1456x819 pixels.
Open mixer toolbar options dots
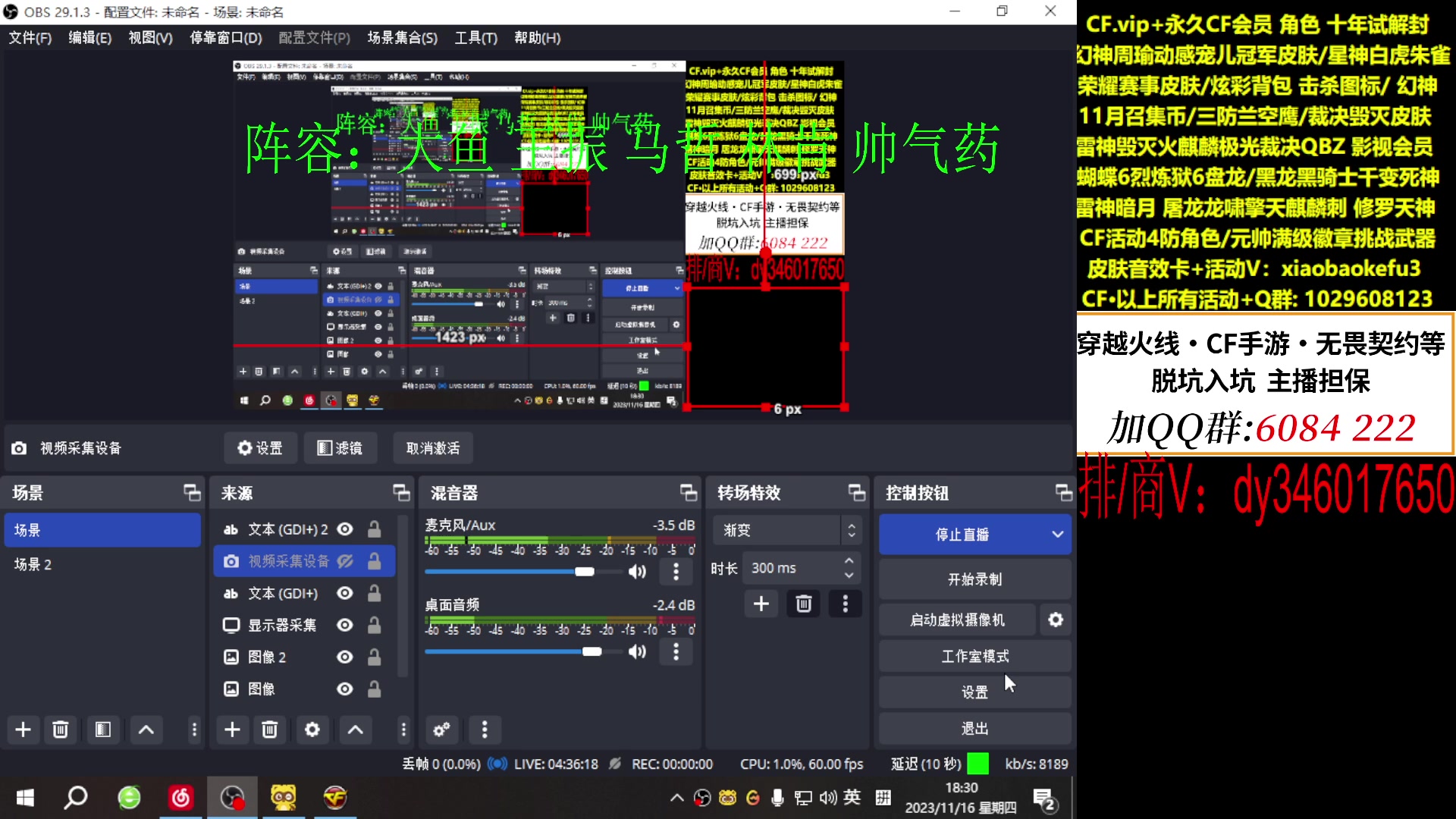(485, 730)
